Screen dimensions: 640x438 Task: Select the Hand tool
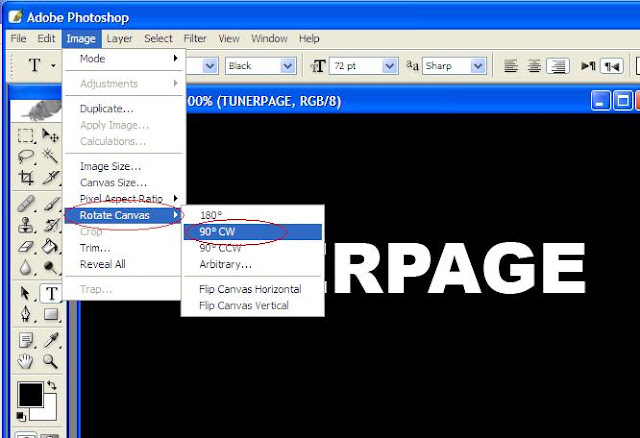pos(26,361)
